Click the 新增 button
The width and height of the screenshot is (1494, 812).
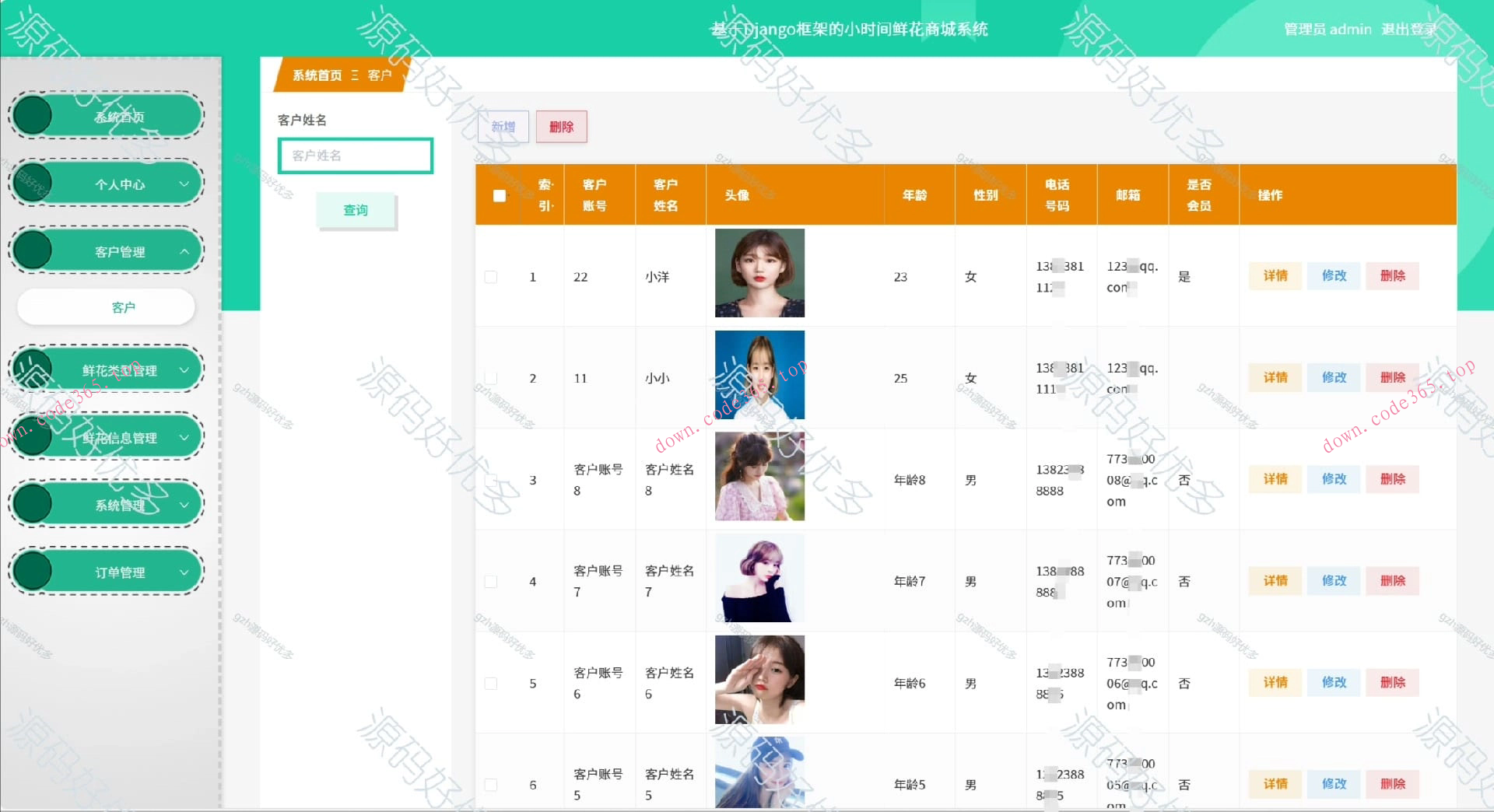point(503,127)
